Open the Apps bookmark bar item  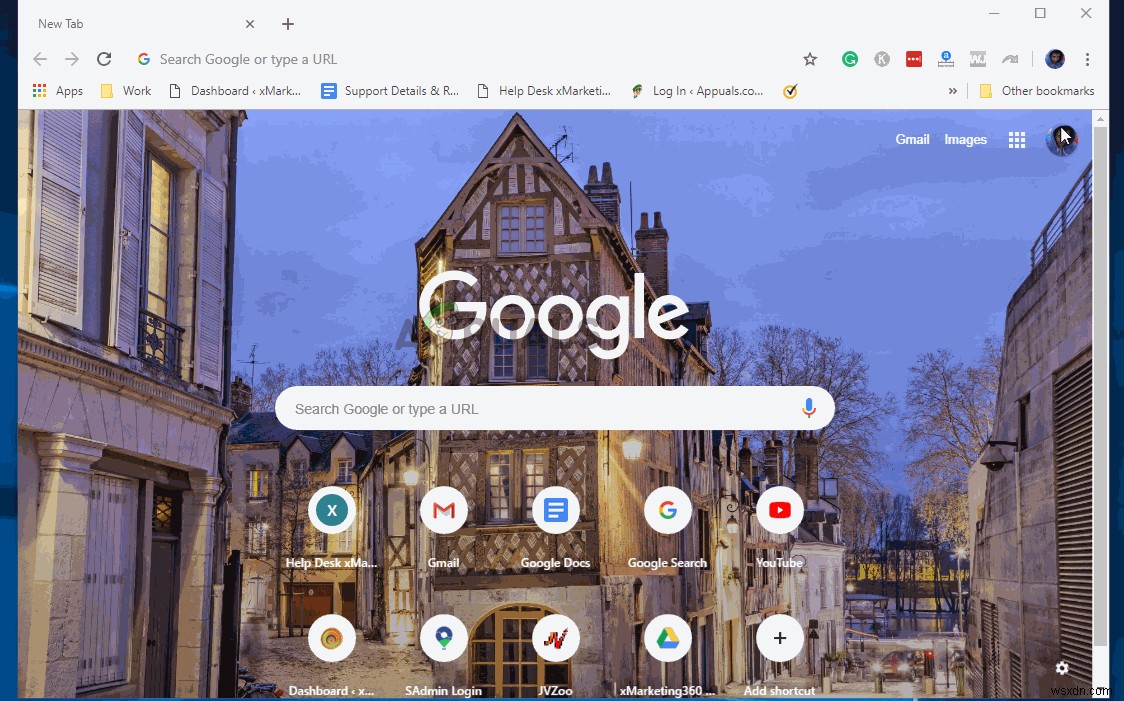pyautogui.click(x=57, y=91)
